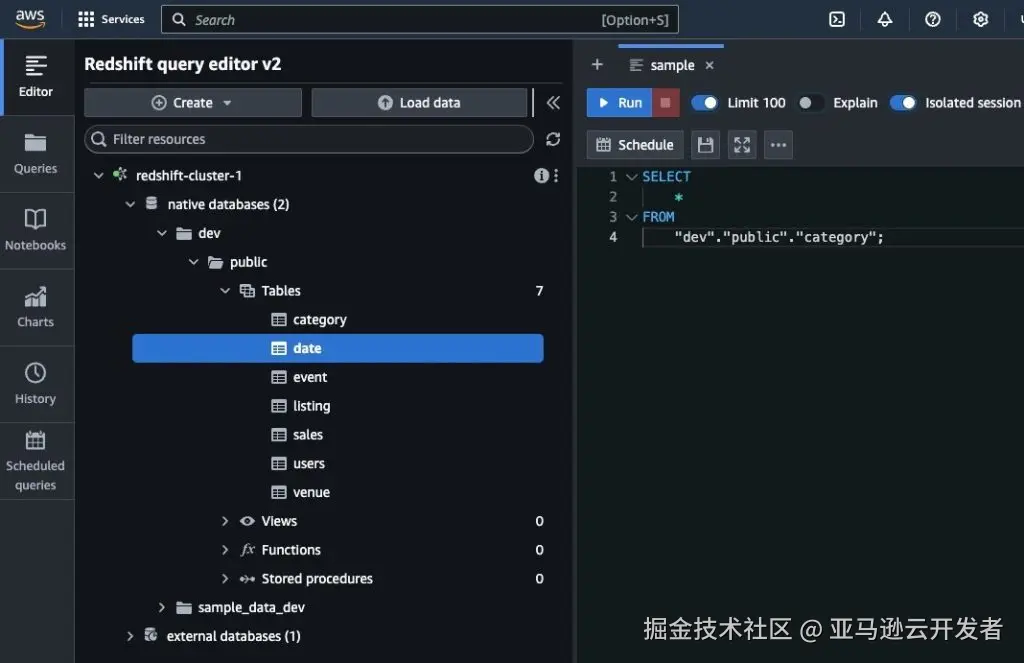Open the Charts sidebar view
Screen dimensions: 1024x663
coord(36,308)
